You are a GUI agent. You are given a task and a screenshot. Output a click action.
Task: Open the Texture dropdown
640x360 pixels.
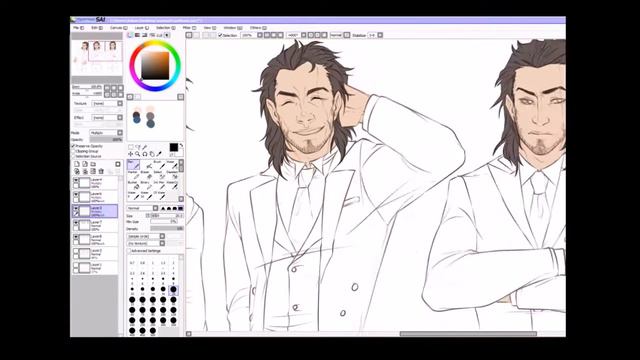(107, 104)
